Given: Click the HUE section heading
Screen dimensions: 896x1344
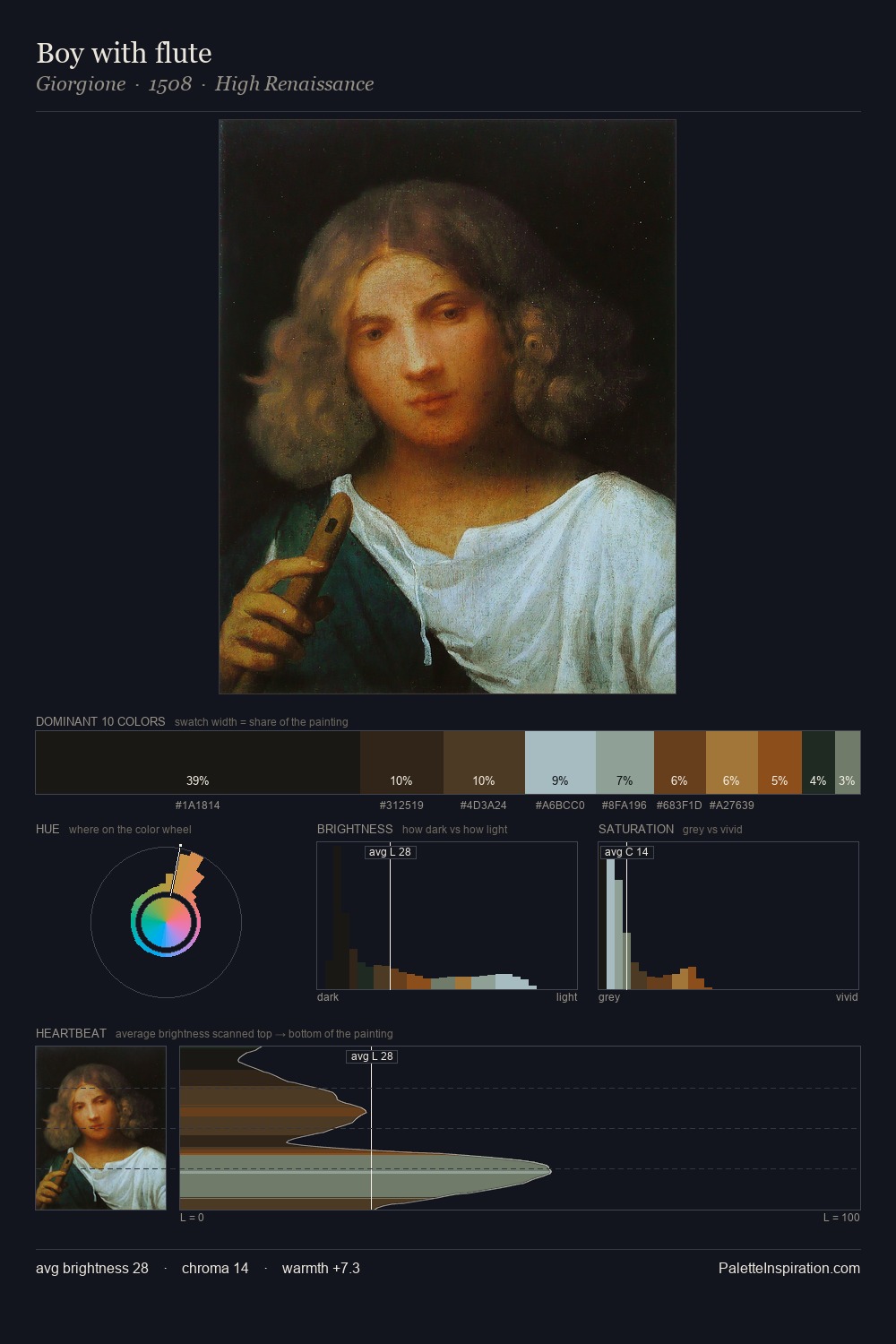Looking at the screenshot, I should coord(47,829).
